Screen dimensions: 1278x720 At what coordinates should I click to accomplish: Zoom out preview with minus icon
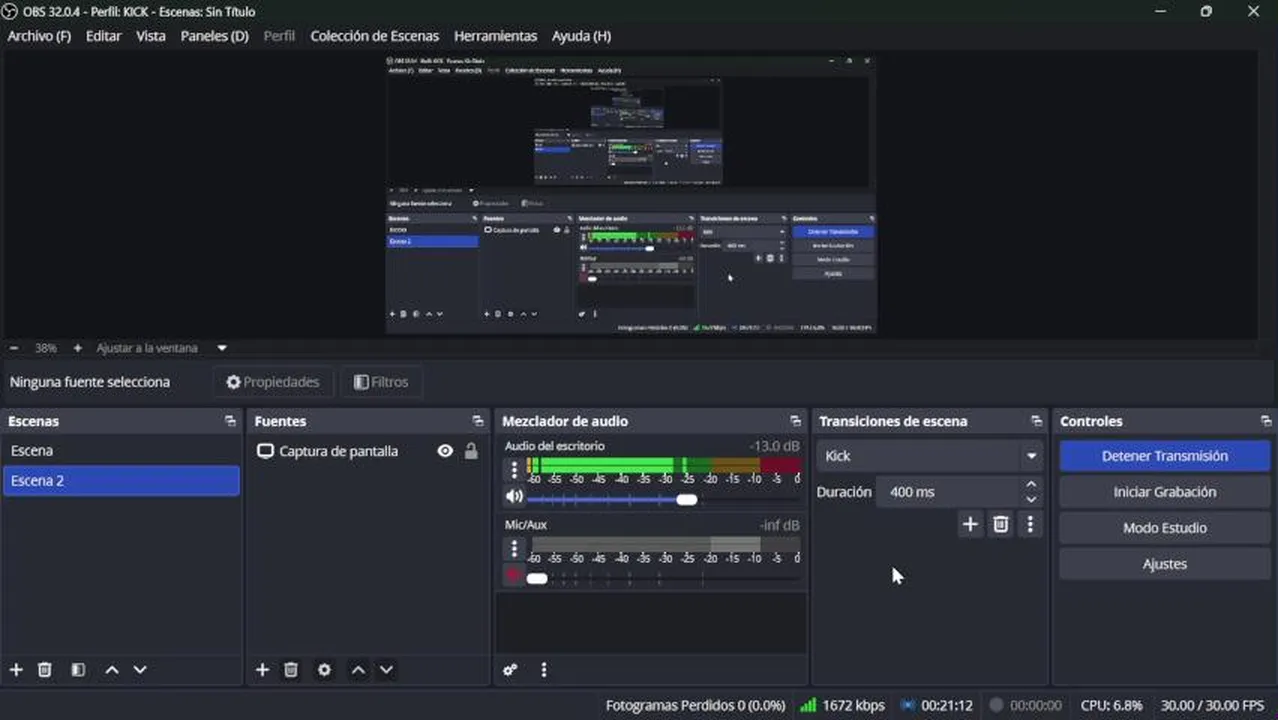[x=14, y=348]
